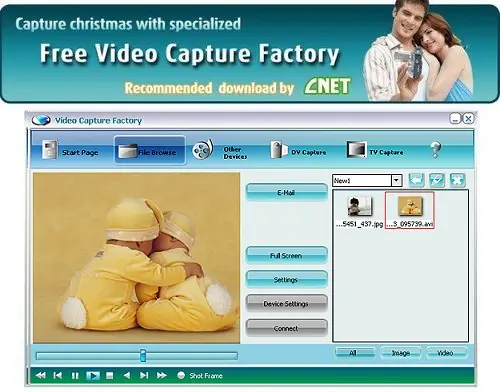Skip to next track icon
The image size is (500, 392).
point(144,376)
